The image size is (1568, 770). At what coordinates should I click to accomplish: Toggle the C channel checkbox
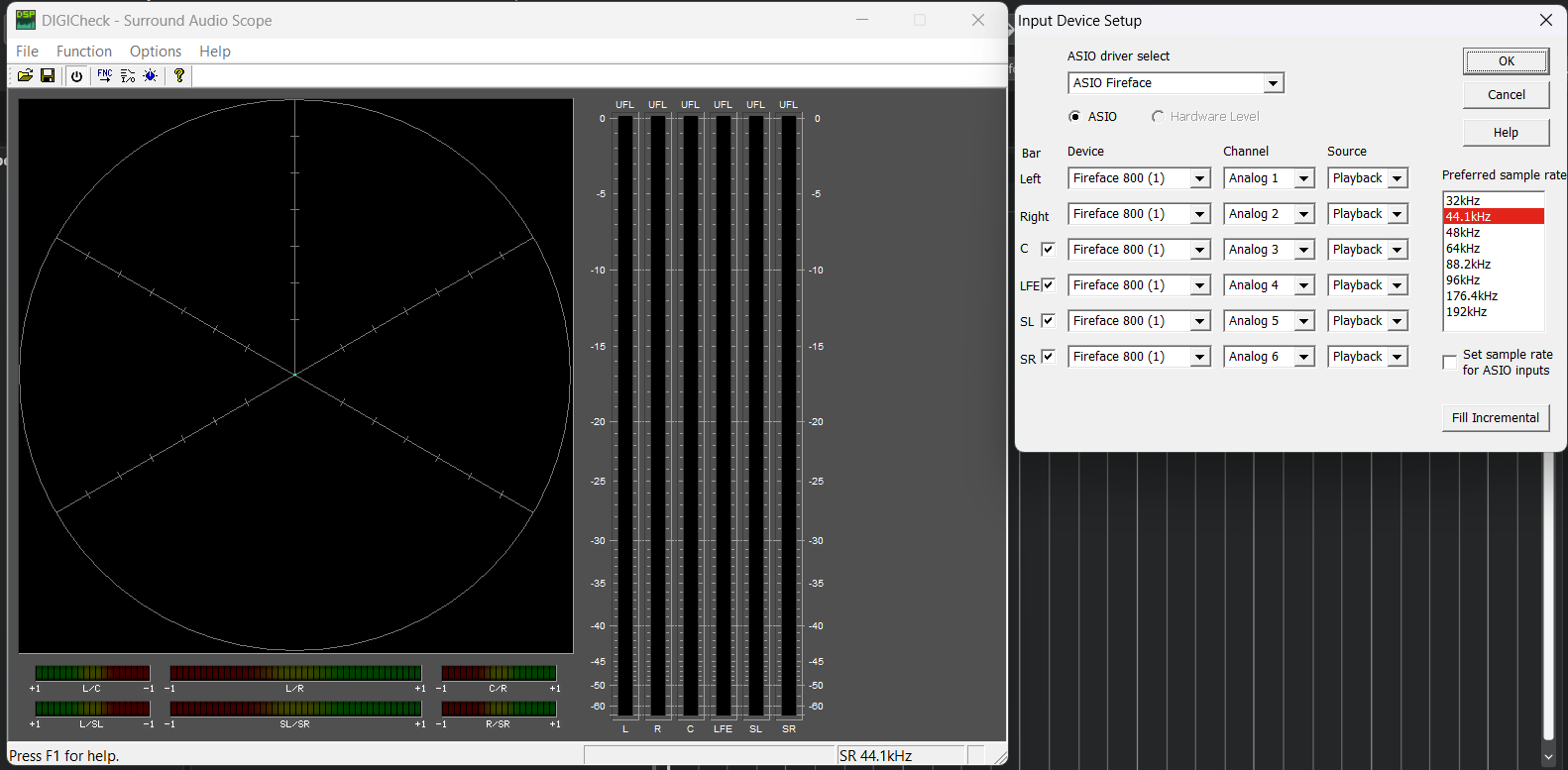pyautogui.click(x=1048, y=249)
